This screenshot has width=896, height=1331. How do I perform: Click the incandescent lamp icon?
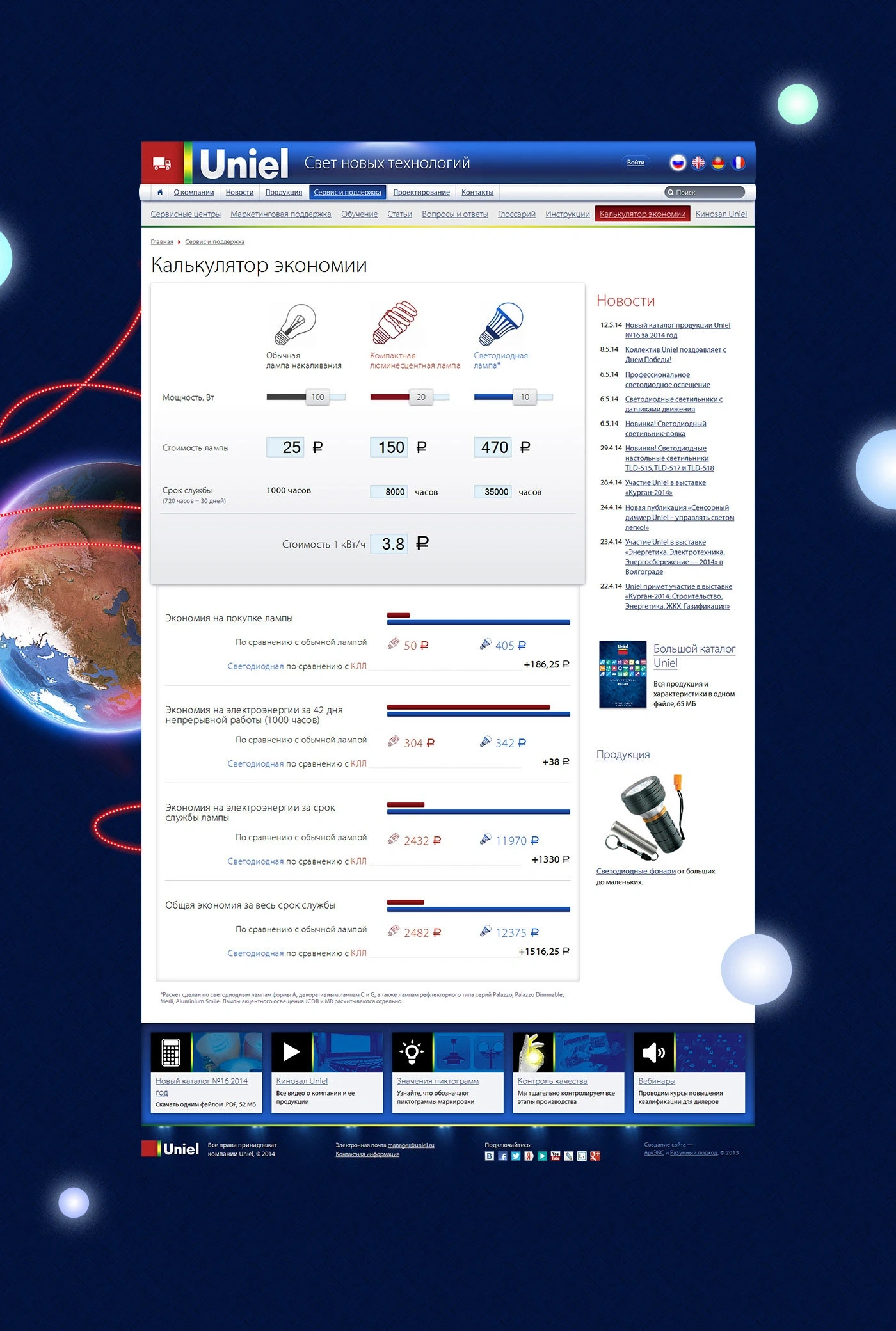pyautogui.click(x=295, y=324)
